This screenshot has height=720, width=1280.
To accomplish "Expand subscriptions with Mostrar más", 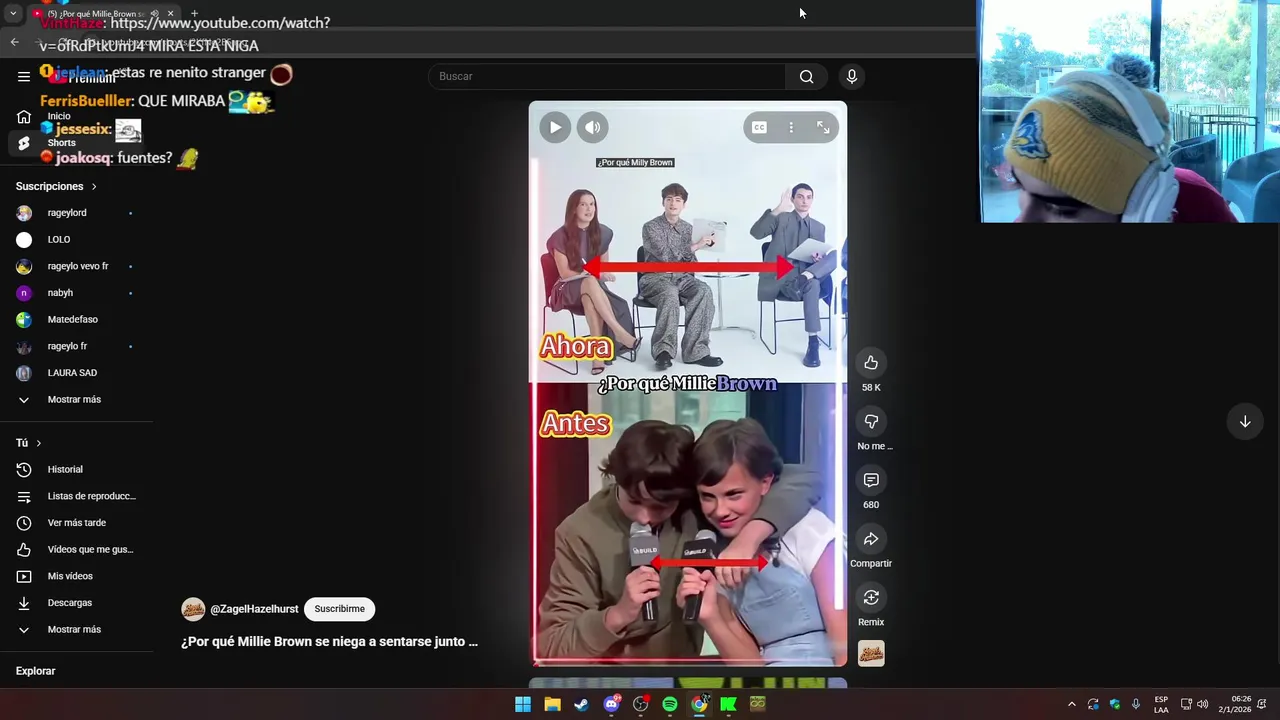I will coord(74,400).
